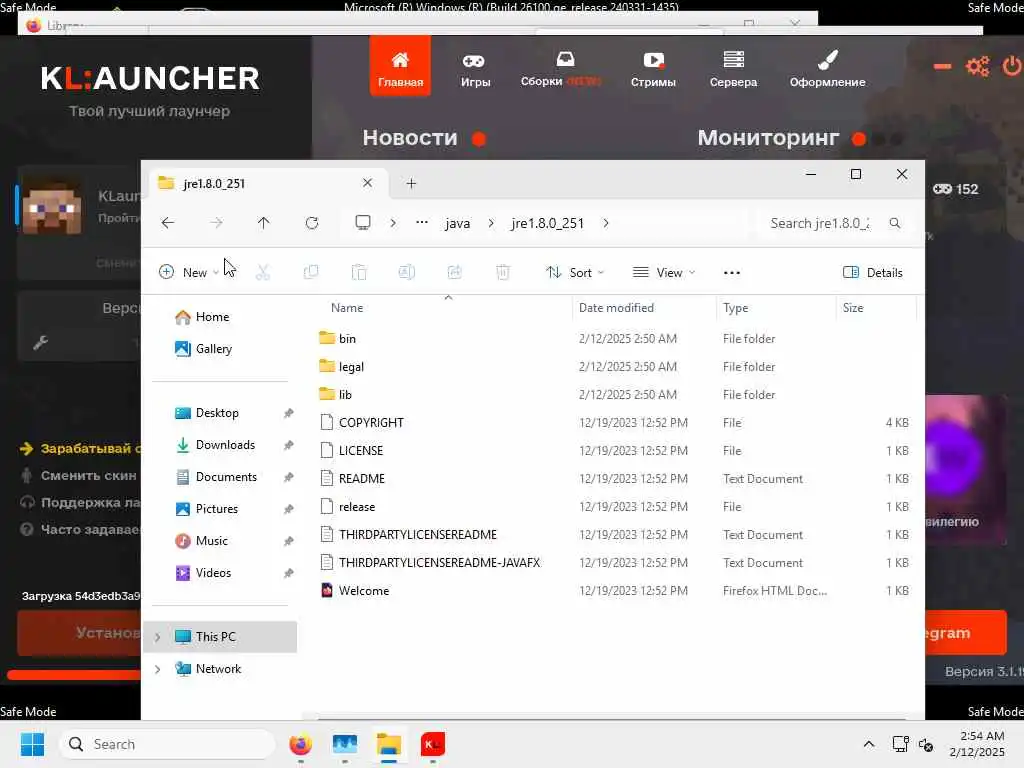Open the Сервера servers tab in KLauncher

(x=733, y=70)
